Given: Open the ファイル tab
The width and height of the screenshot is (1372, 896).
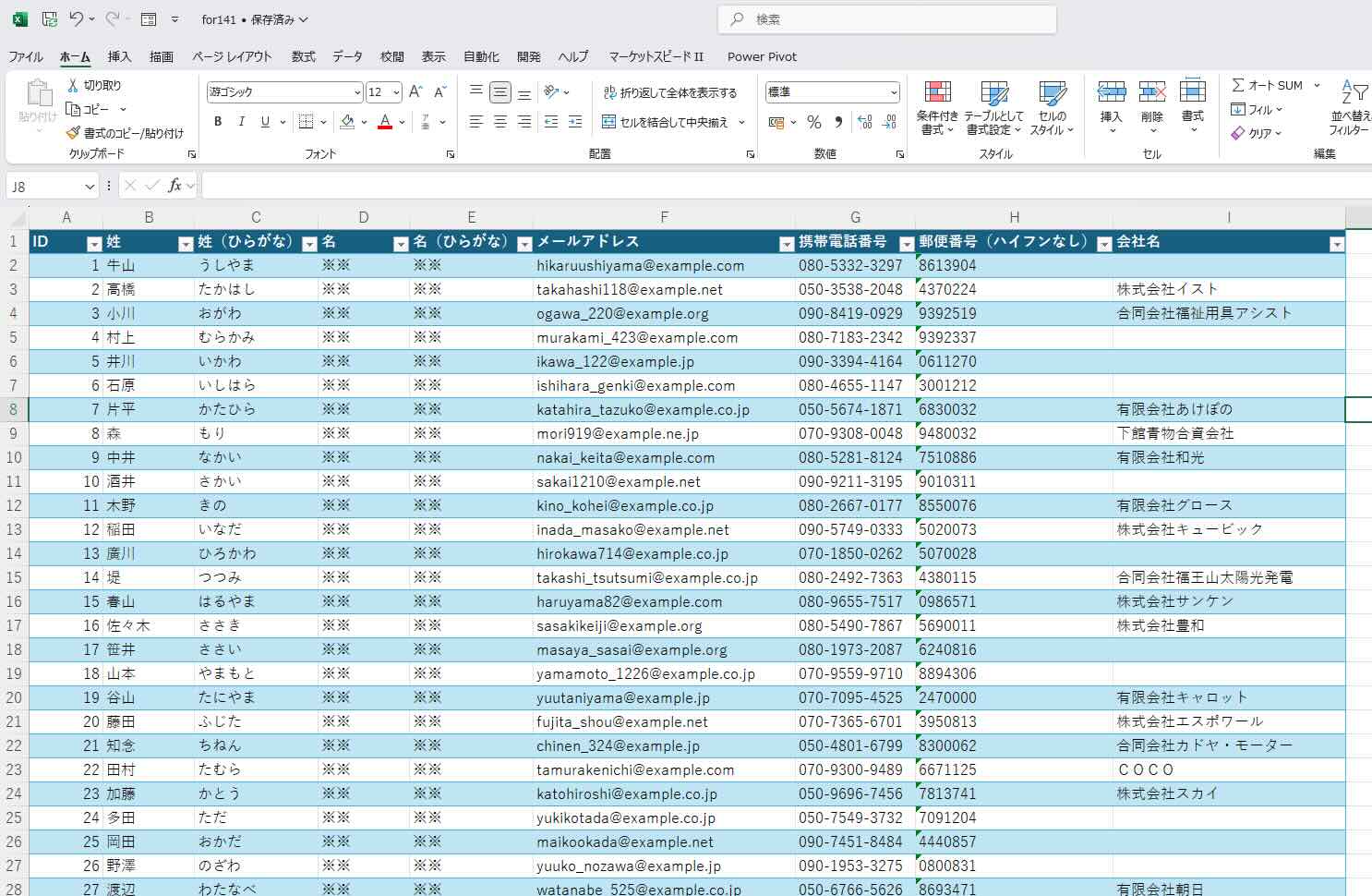Looking at the screenshot, I should coord(26,56).
